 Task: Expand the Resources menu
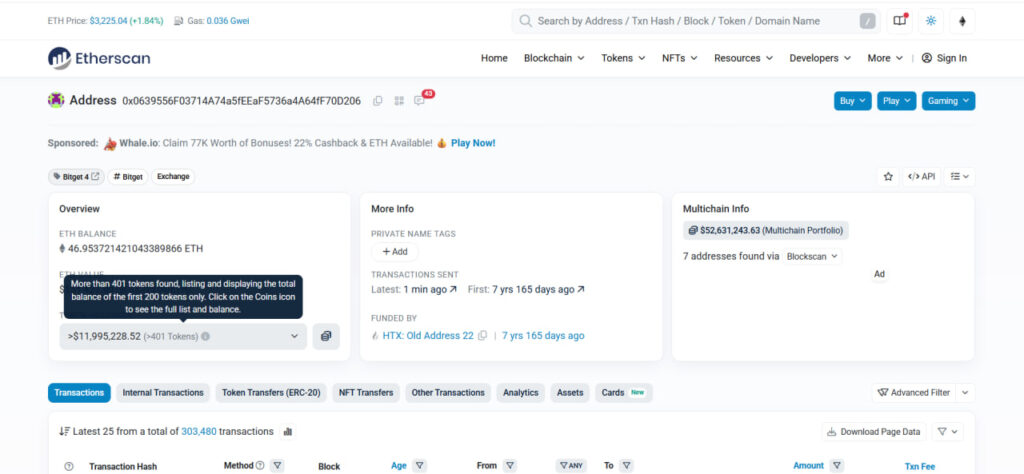[743, 58]
